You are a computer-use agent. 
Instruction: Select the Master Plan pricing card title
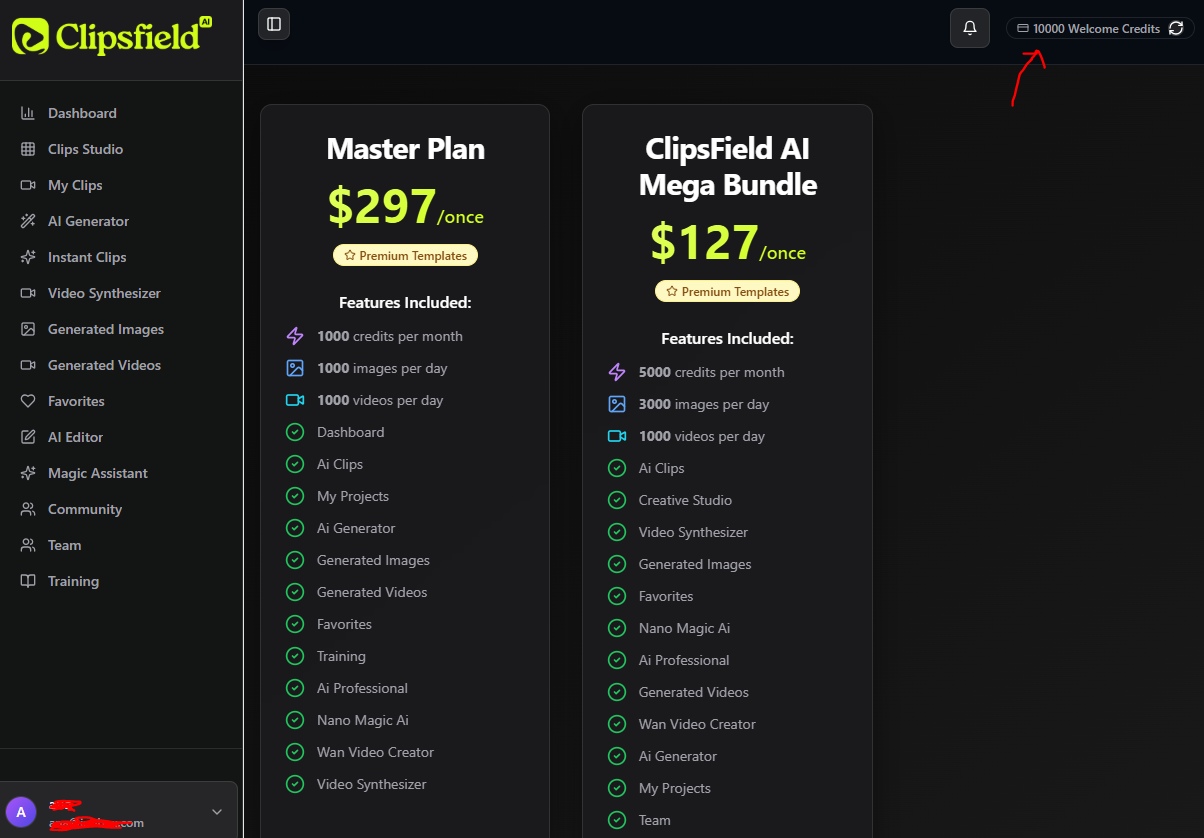(x=406, y=149)
